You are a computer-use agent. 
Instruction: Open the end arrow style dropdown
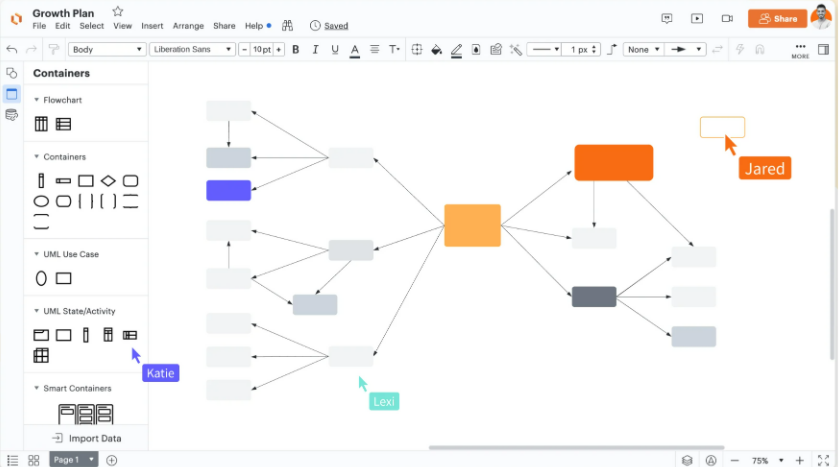pos(686,50)
